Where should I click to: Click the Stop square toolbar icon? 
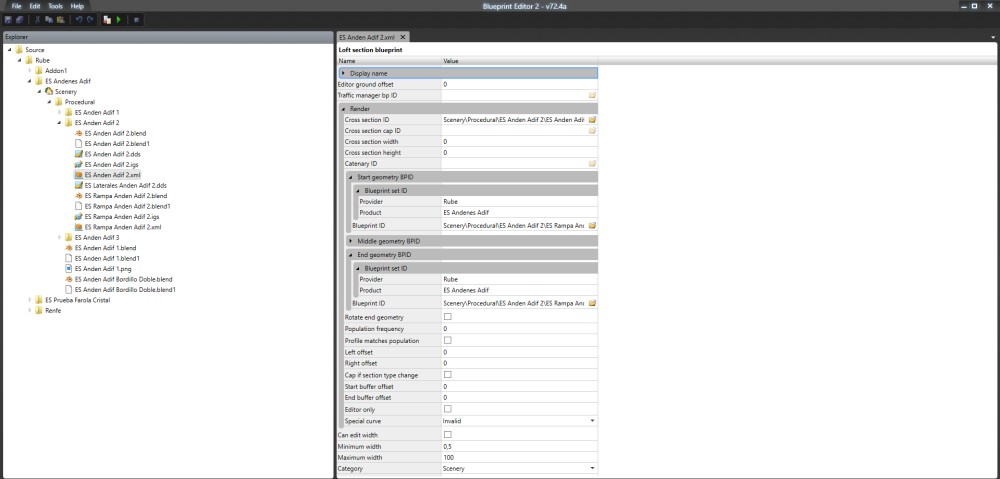pyautogui.click(x=136, y=19)
